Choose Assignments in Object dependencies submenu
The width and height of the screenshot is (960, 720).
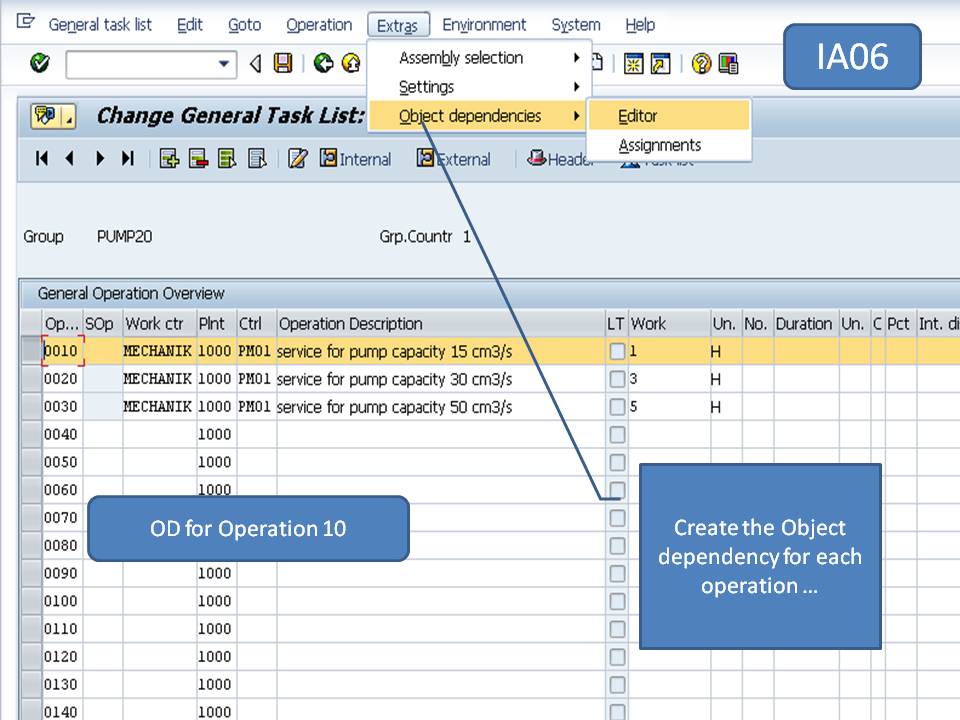point(669,145)
